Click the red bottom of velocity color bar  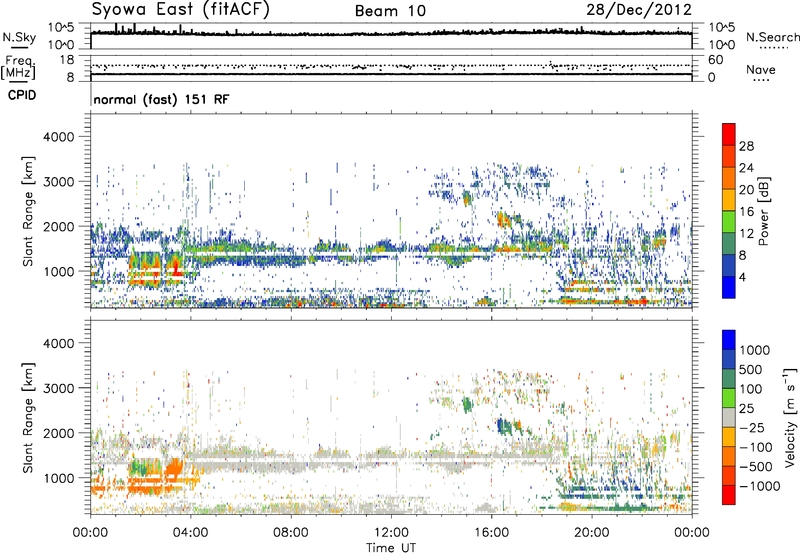(729, 495)
